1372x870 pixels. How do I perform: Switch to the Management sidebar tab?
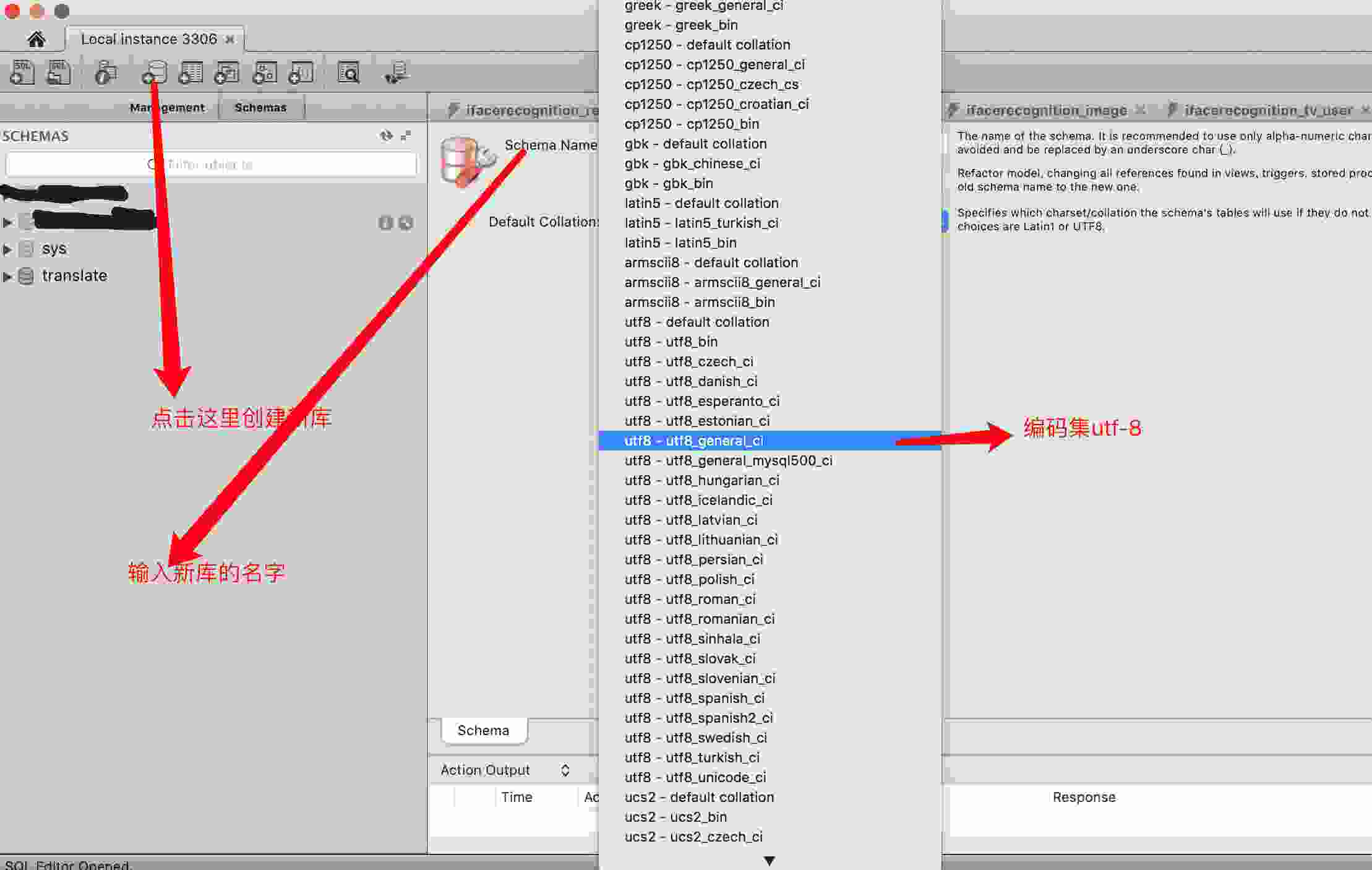167,108
